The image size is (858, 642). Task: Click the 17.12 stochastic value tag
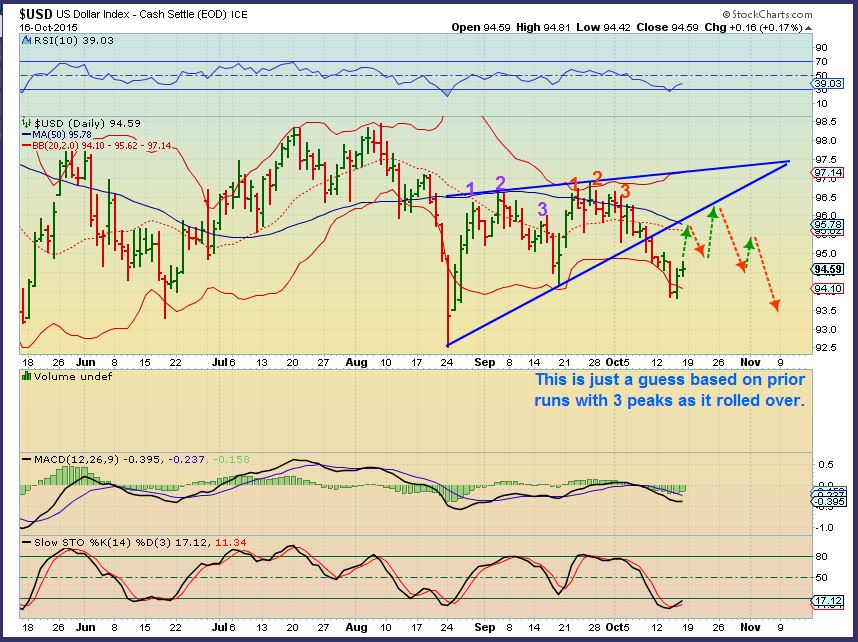pos(828,601)
